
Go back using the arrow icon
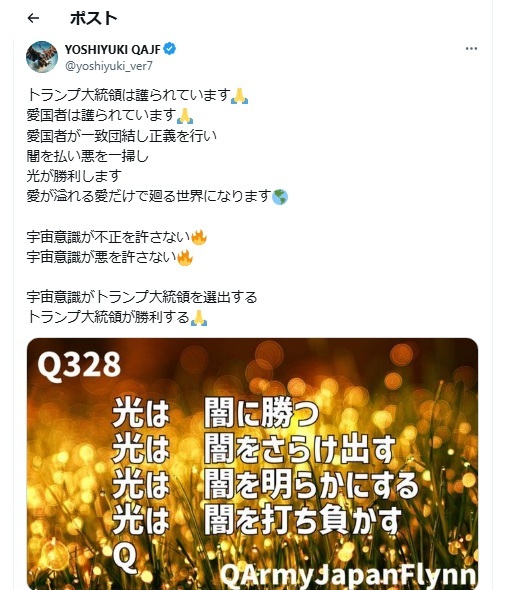(x=33, y=18)
